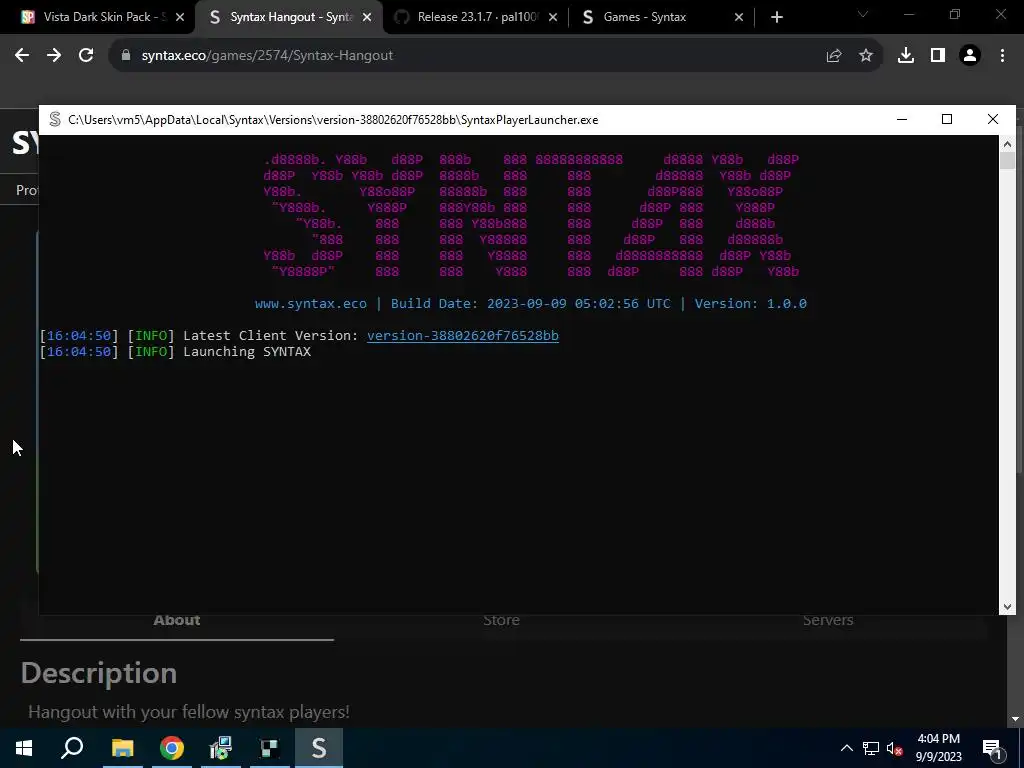
Task: Open network status tray icon
Action: (871, 748)
